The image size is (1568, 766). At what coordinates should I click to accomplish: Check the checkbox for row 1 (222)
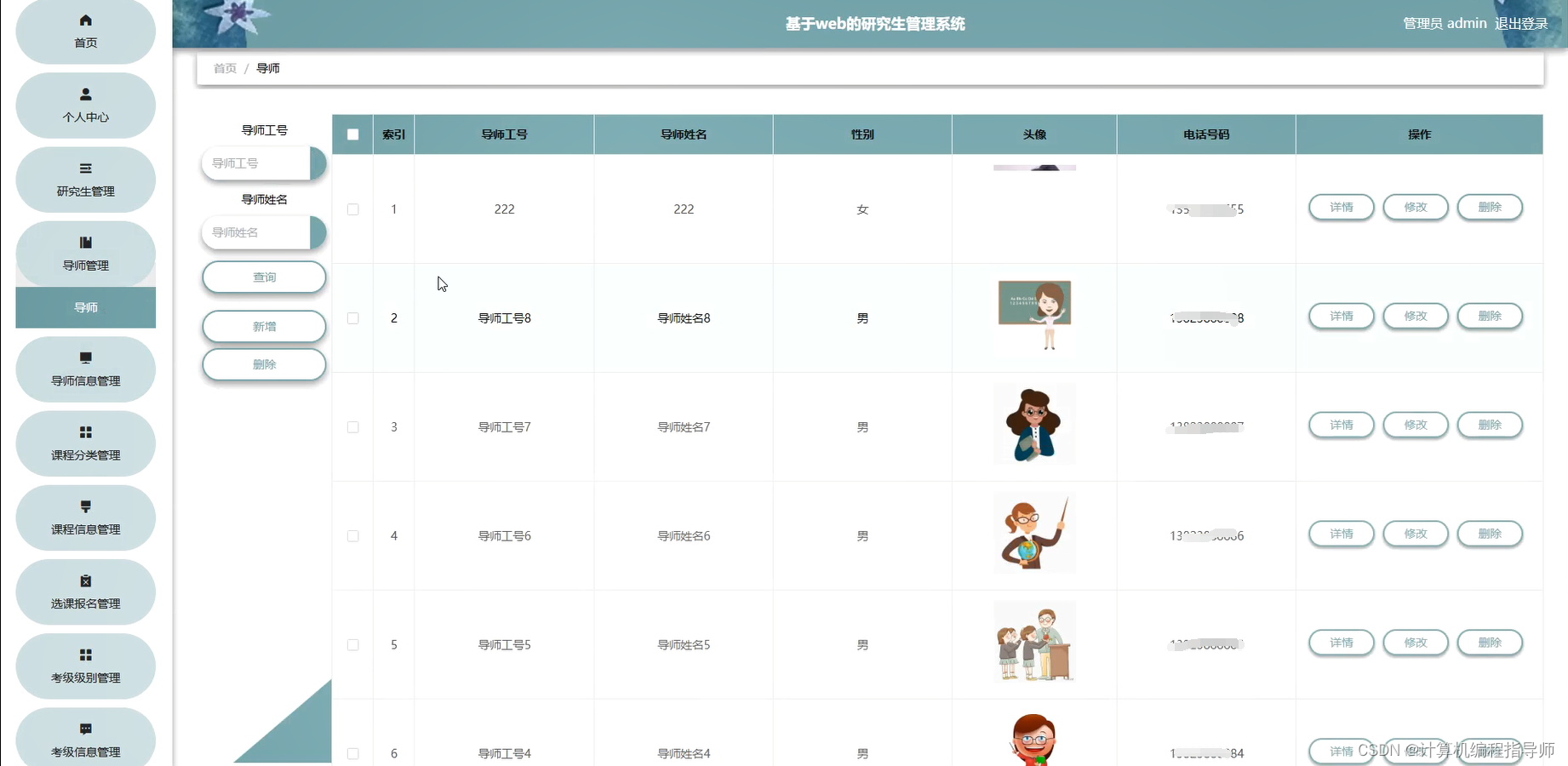point(353,209)
